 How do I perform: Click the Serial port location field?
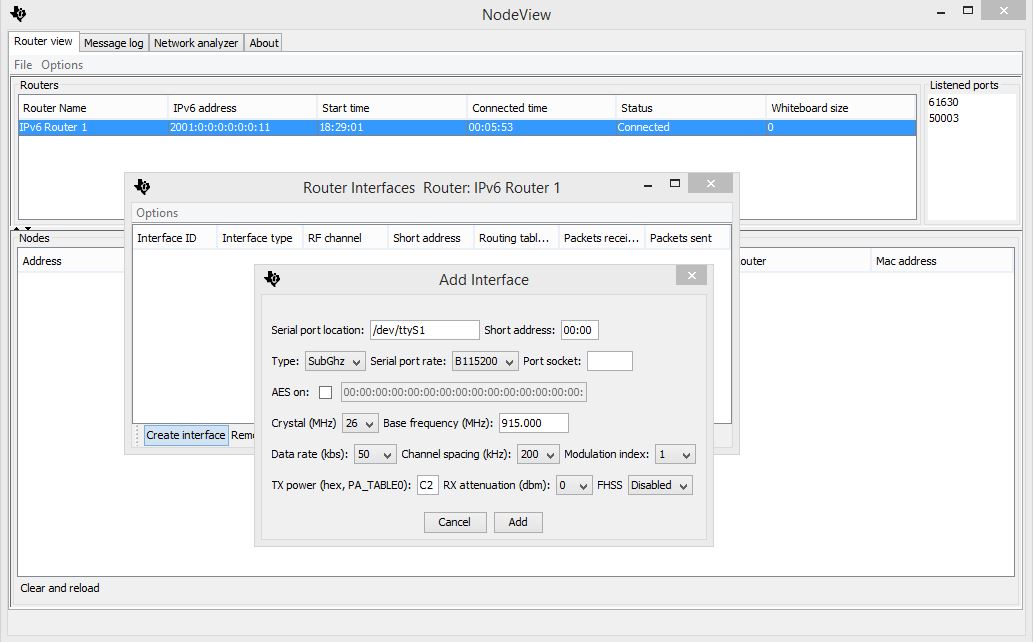tap(425, 330)
